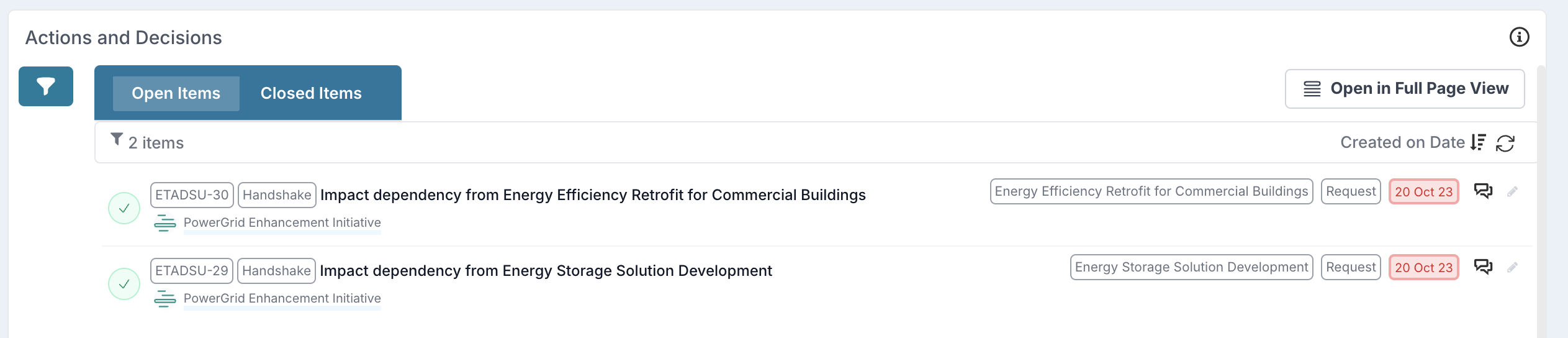Viewport: 1568px width, 338px height.
Task: Open the filter panel with funnel button
Action: 46,86
